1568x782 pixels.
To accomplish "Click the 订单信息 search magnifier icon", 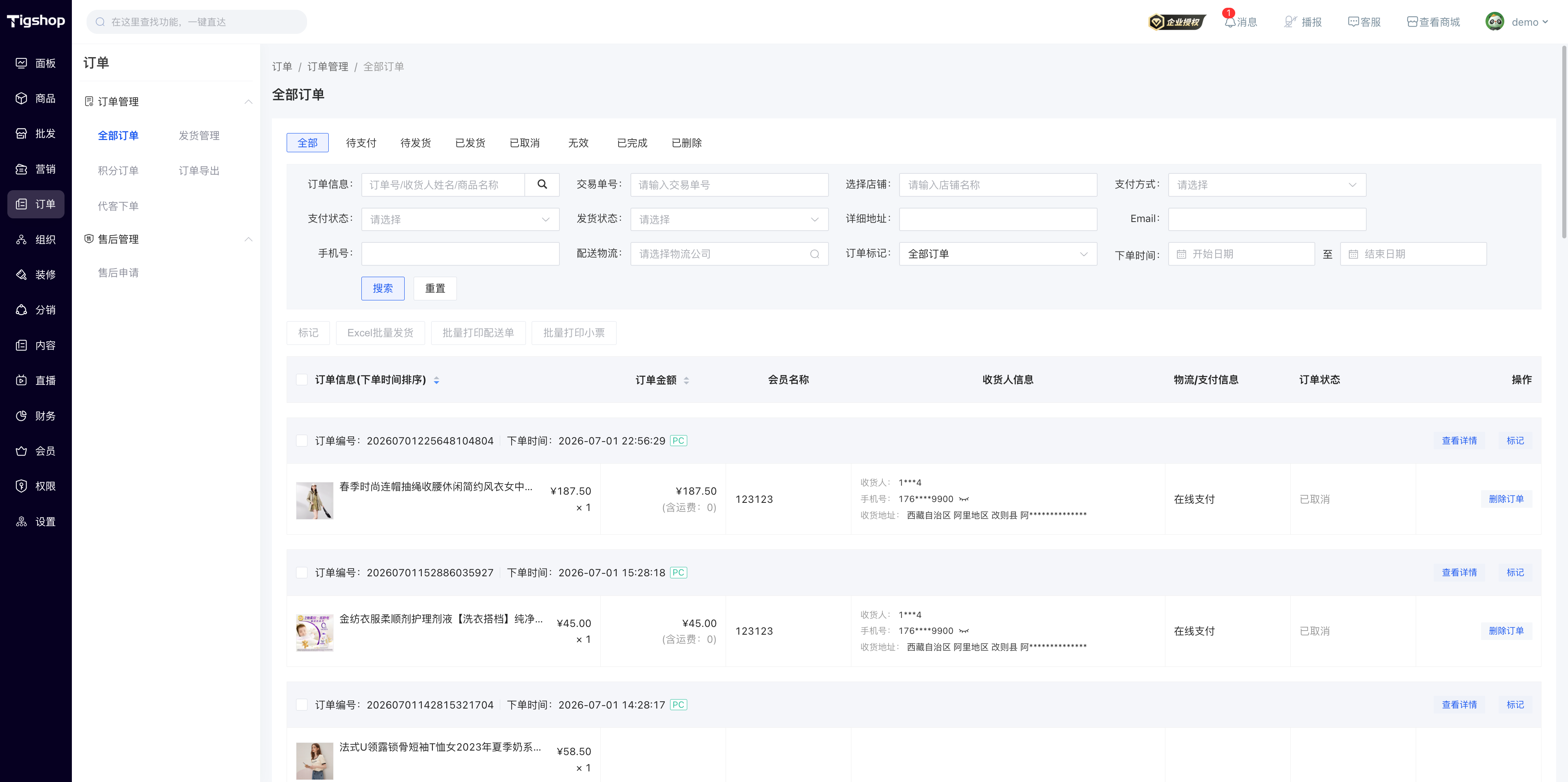I will 542,184.
